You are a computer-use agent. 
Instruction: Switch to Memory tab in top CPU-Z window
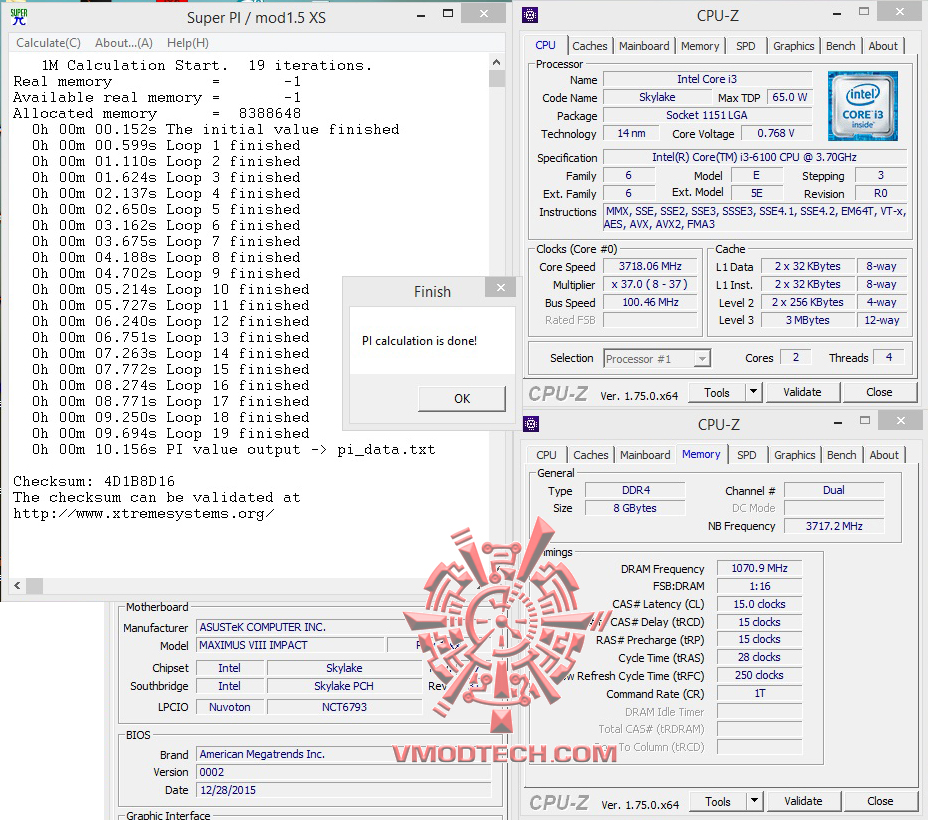[700, 46]
